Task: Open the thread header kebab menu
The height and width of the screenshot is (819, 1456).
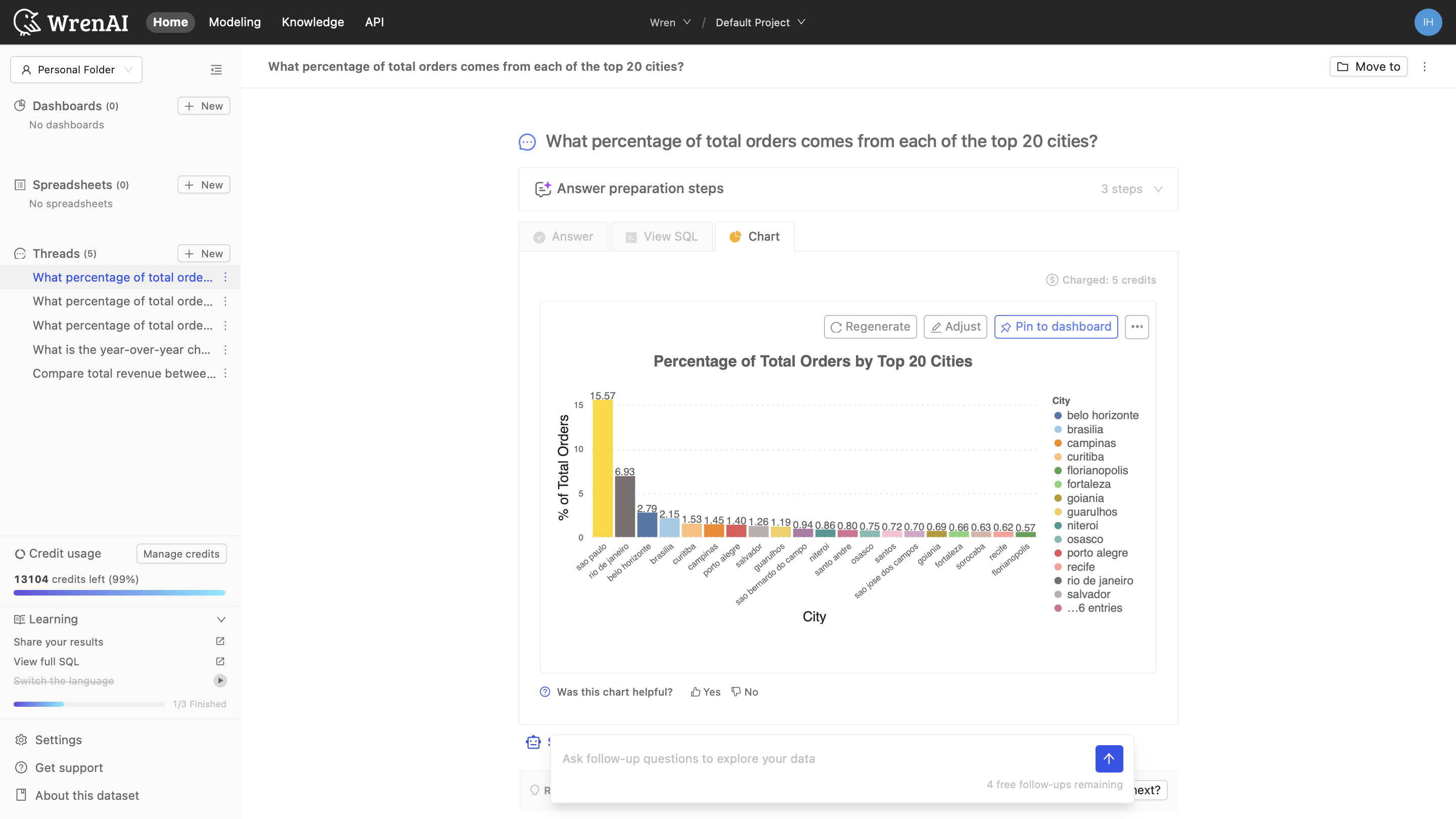Action: click(1424, 67)
